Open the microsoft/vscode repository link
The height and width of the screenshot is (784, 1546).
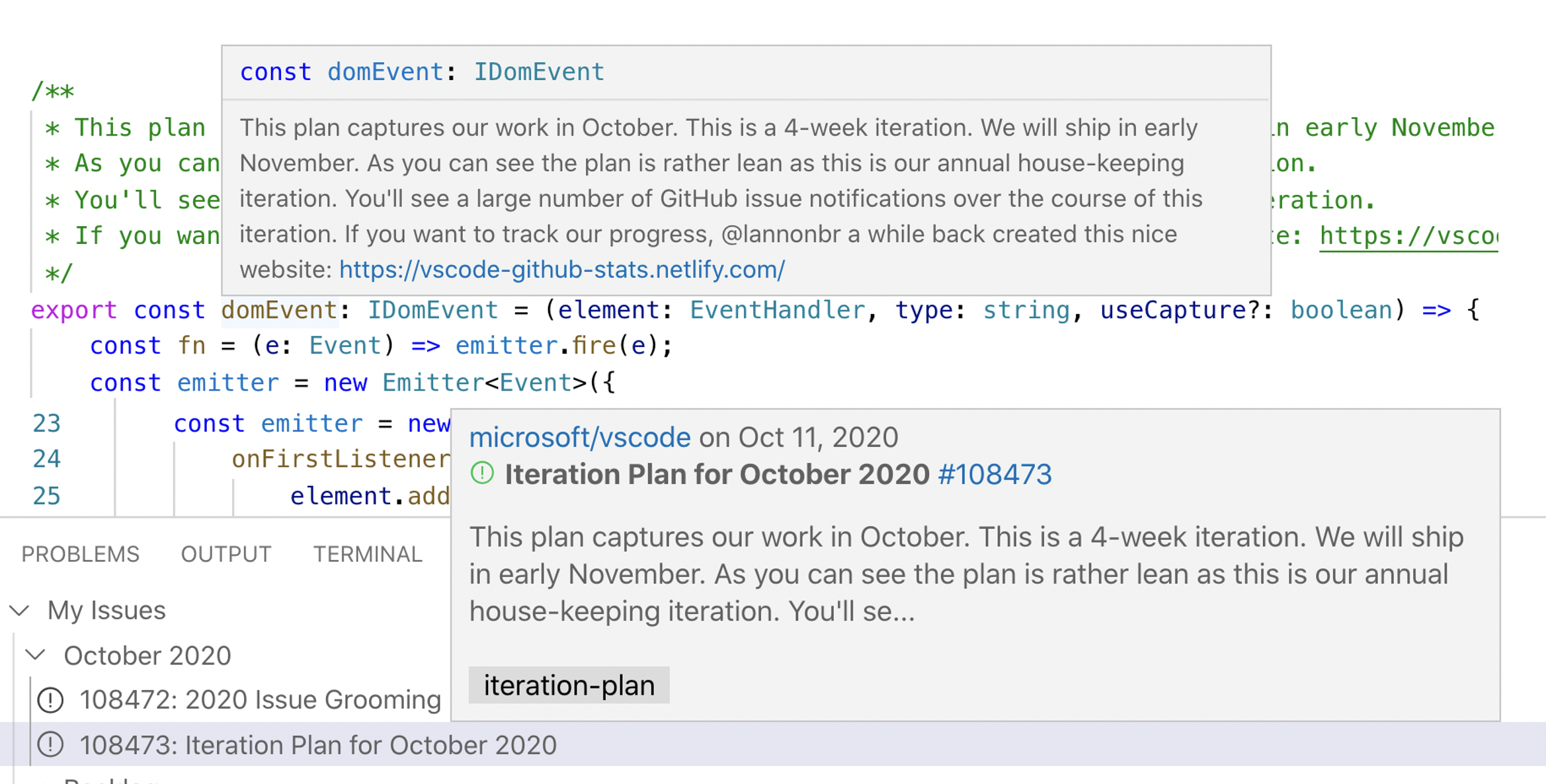click(x=579, y=436)
